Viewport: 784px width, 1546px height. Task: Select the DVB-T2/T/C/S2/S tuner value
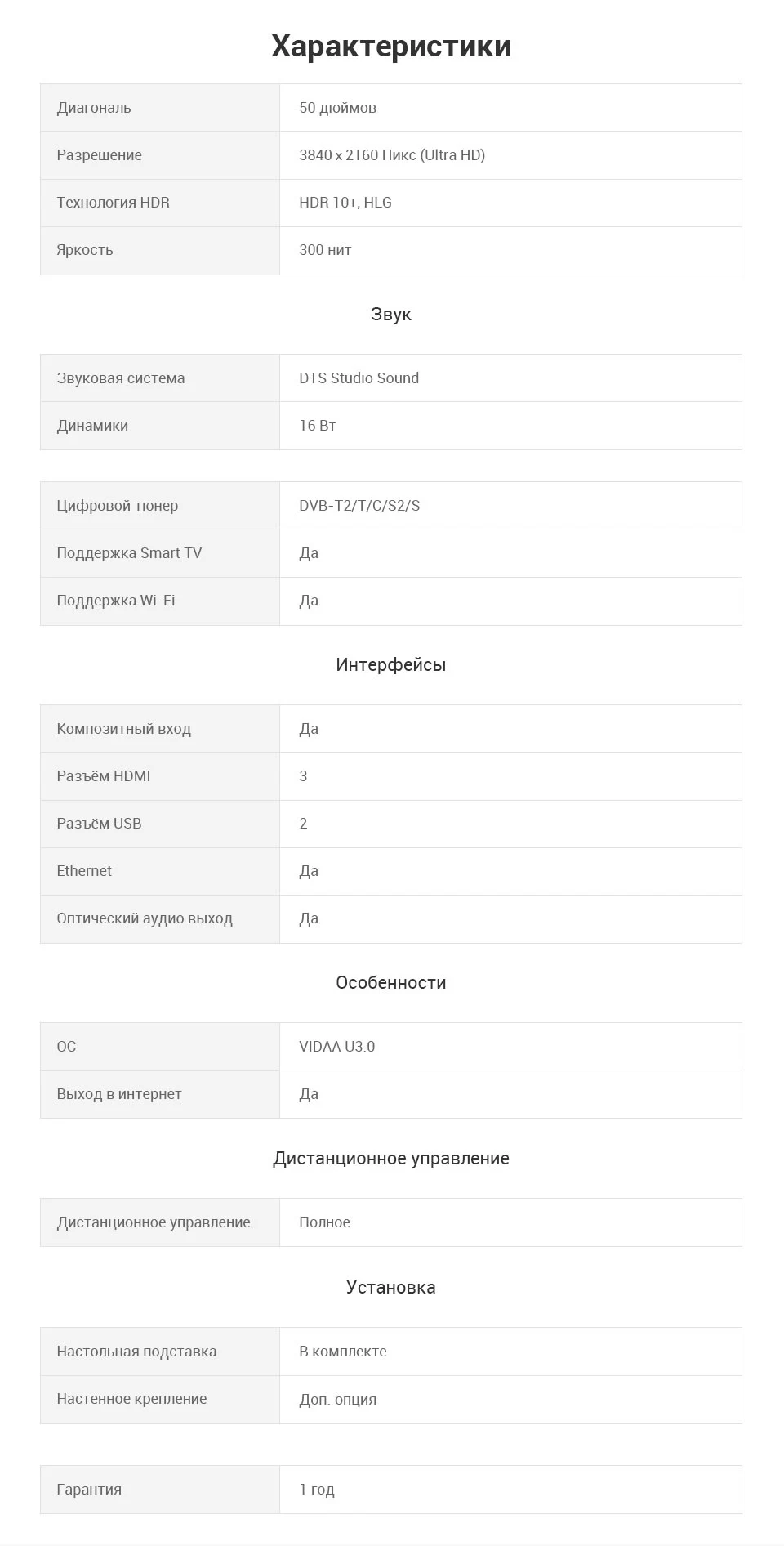tap(359, 506)
